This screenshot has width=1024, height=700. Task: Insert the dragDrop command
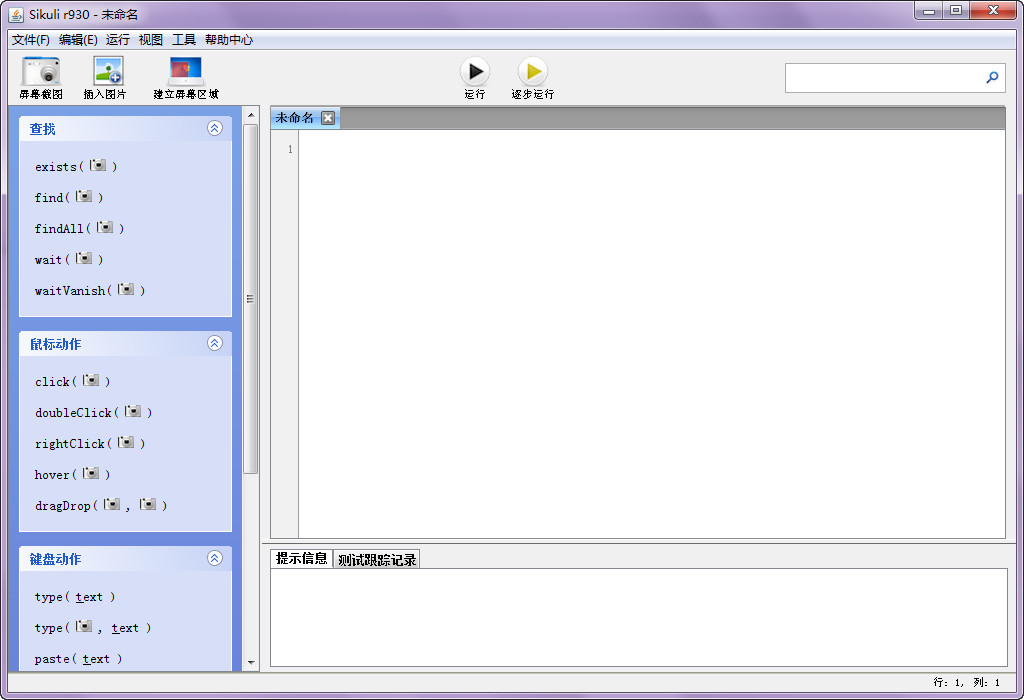click(101, 505)
